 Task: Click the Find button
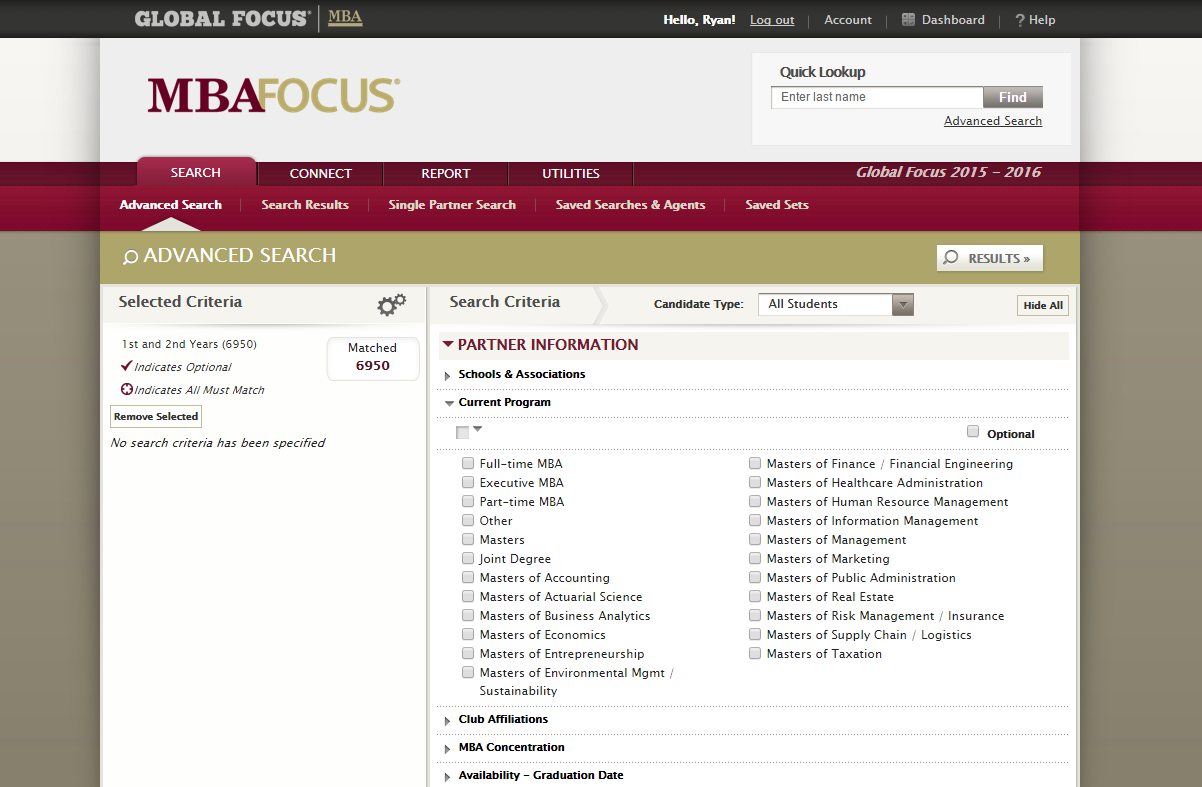1013,97
